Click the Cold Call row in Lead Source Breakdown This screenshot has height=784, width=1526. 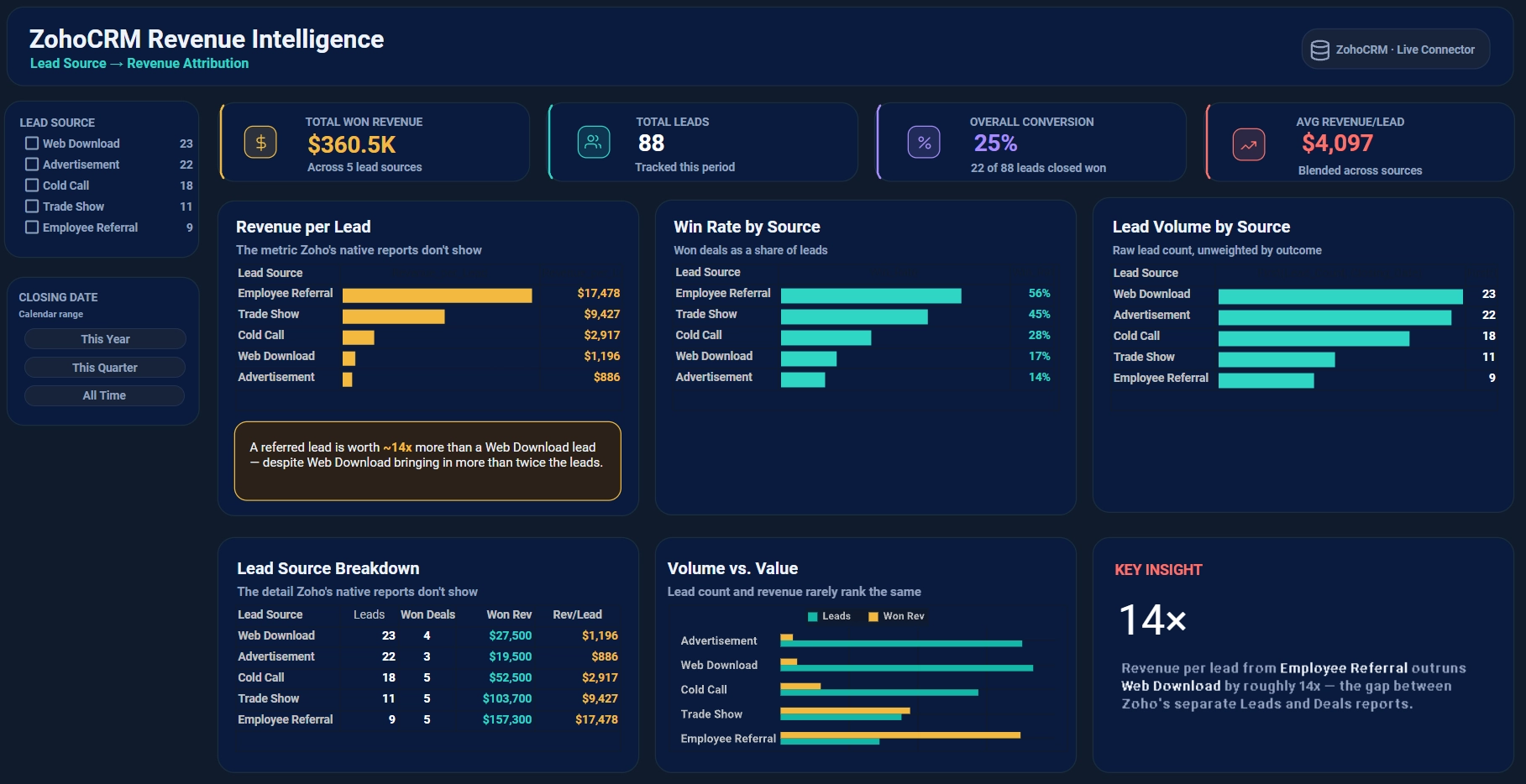click(427, 677)
